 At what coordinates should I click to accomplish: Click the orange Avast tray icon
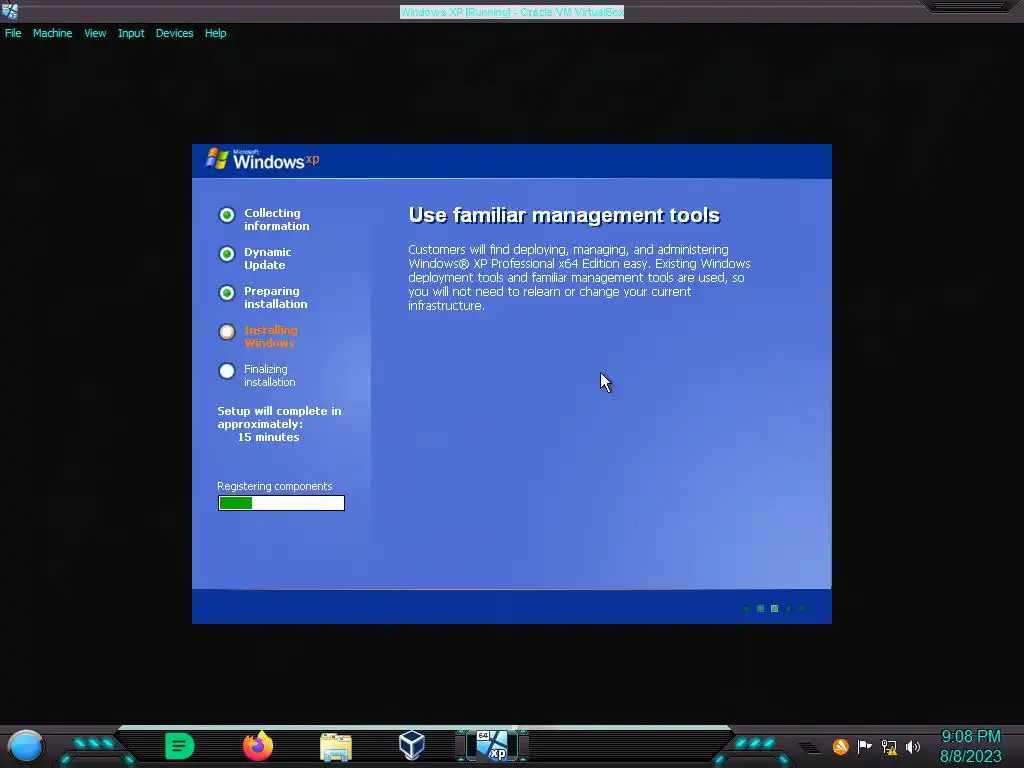point(840,746)
